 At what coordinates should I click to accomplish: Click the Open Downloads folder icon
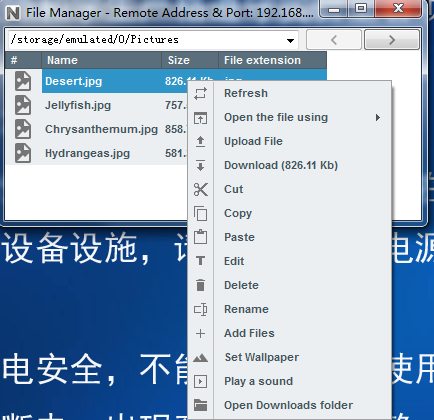pos(200,405)
